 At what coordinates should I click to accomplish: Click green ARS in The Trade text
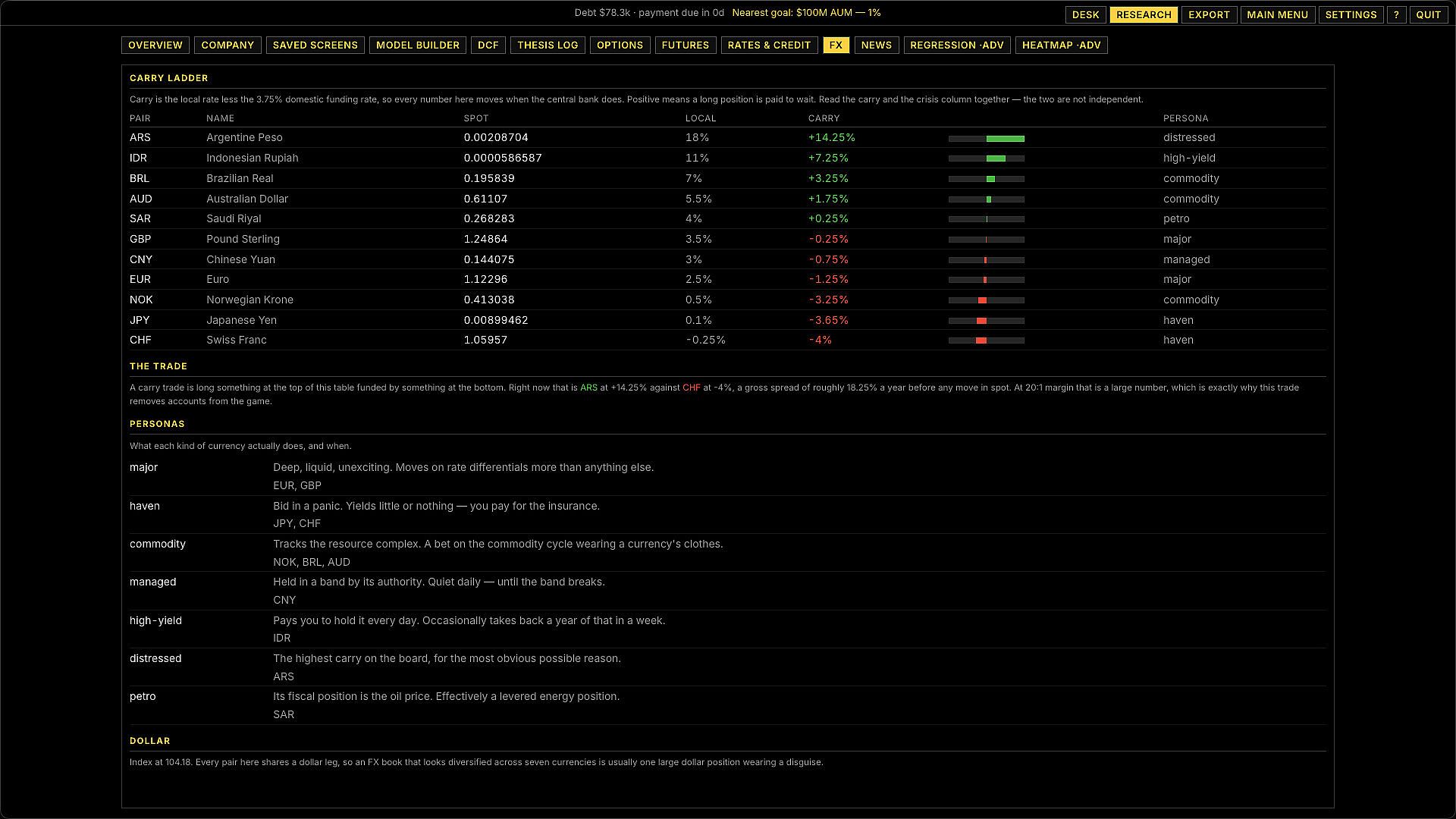point(588,388)
